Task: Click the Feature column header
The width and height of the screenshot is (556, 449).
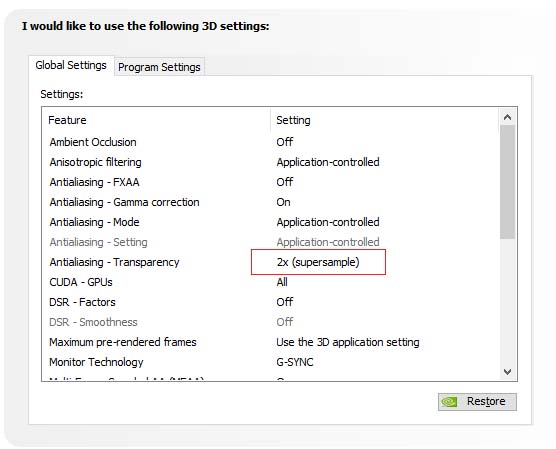Action: click(67, 120)
